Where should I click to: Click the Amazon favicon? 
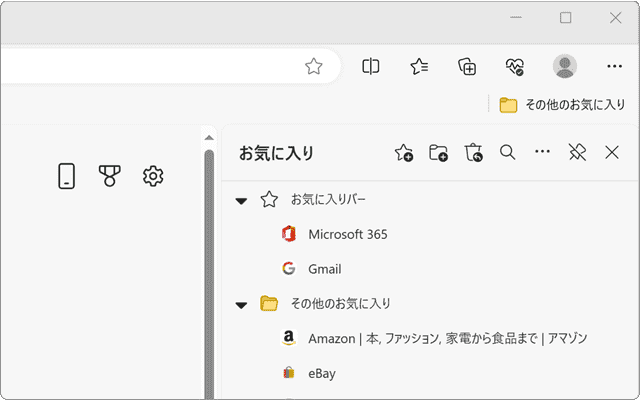coord(289,338)
